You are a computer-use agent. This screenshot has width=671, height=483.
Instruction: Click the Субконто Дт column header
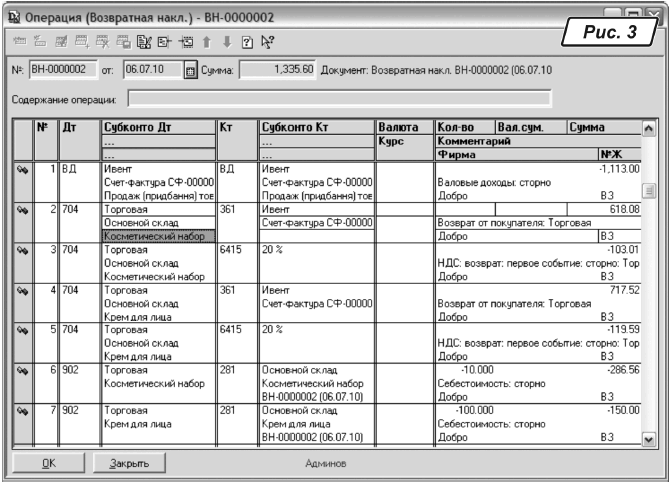coord(157,128)
